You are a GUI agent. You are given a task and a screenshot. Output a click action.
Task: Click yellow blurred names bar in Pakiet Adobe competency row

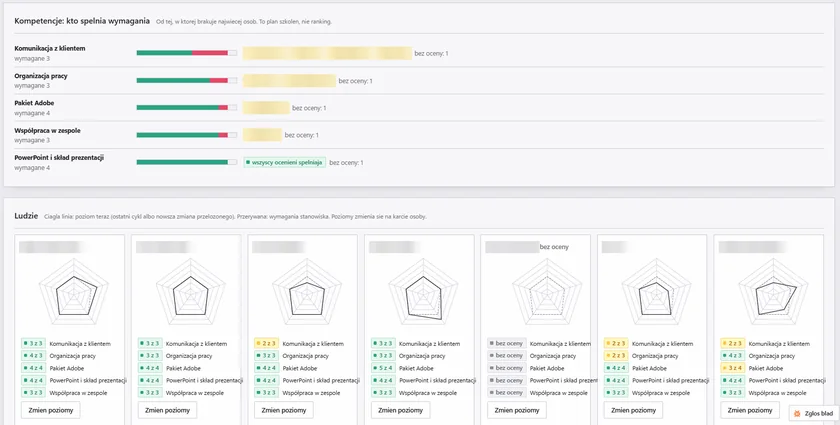(266, 108)
